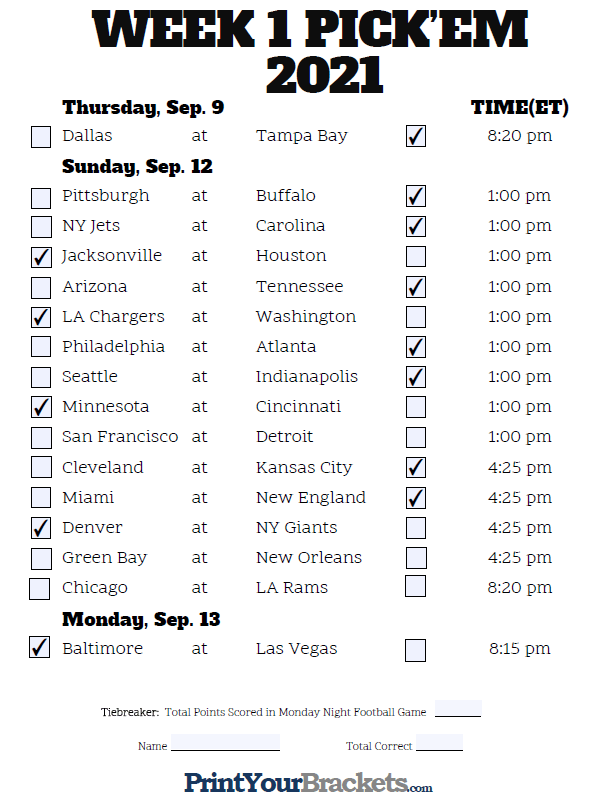The height and width of the screenshot is (797, 616).
Task: Tick the Green Bay checkbox
Action: click(x=41, y=559)
